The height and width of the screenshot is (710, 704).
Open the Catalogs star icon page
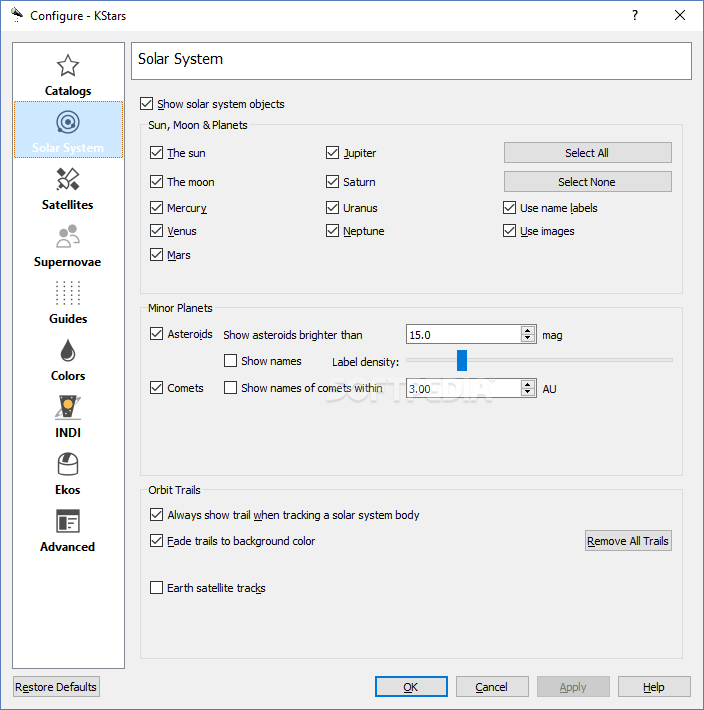click(68, 66)
